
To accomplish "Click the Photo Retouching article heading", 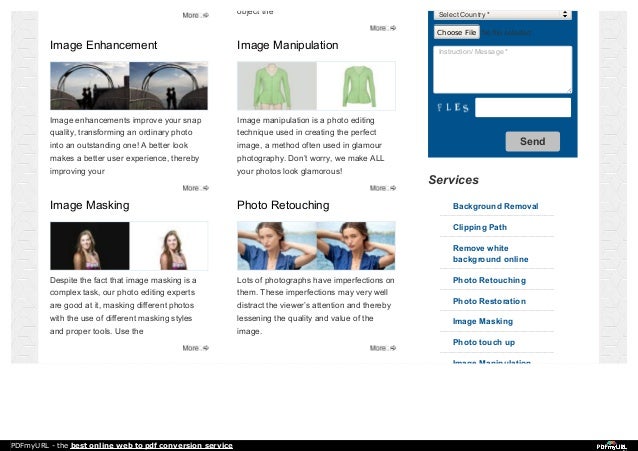I will point(283,205).
